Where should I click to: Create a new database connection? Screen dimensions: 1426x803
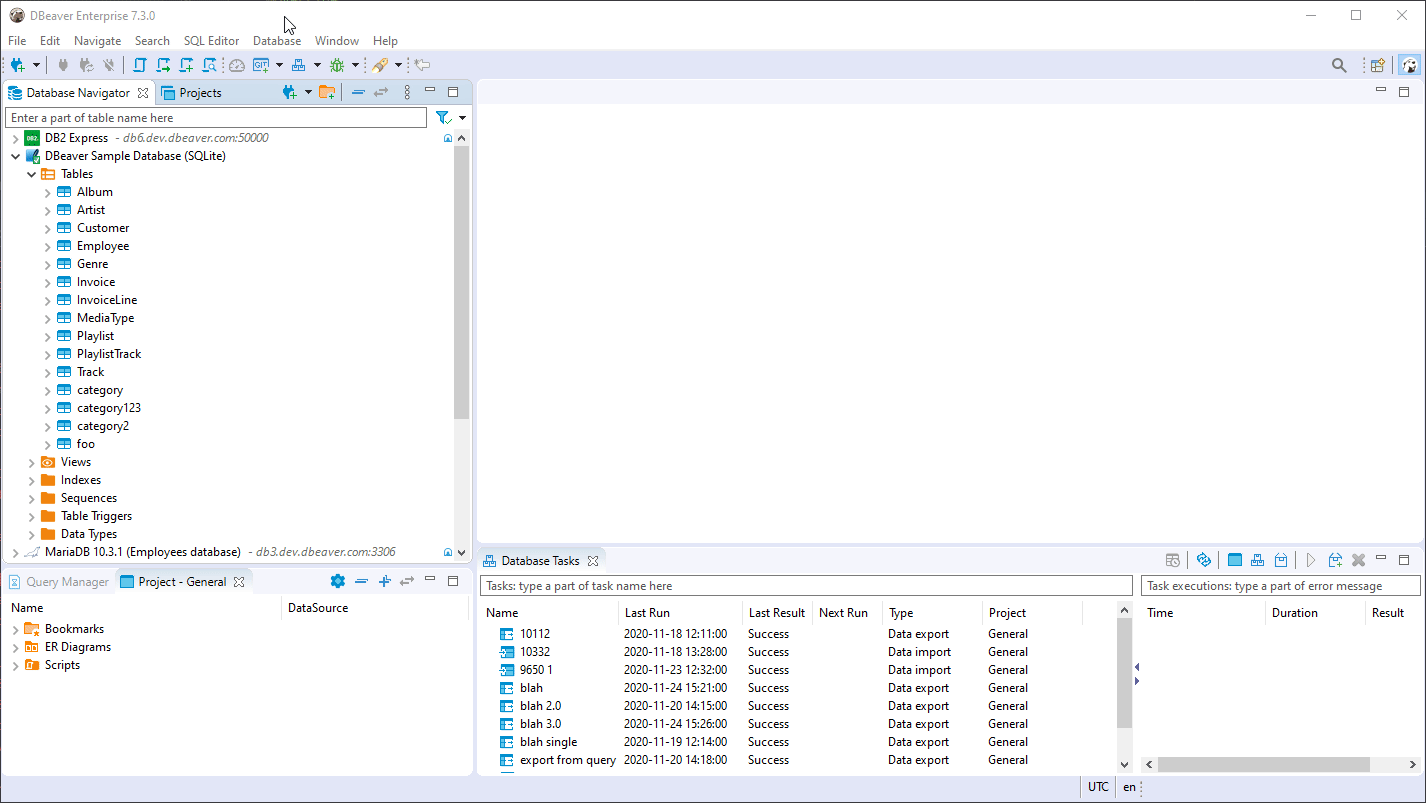17,64
